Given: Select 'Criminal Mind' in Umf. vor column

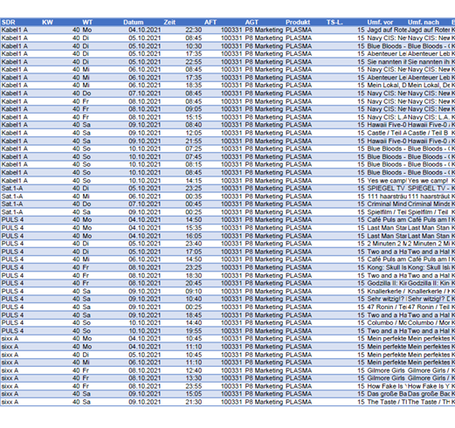Looking at the screenshot, I should [x=387, y=204].
